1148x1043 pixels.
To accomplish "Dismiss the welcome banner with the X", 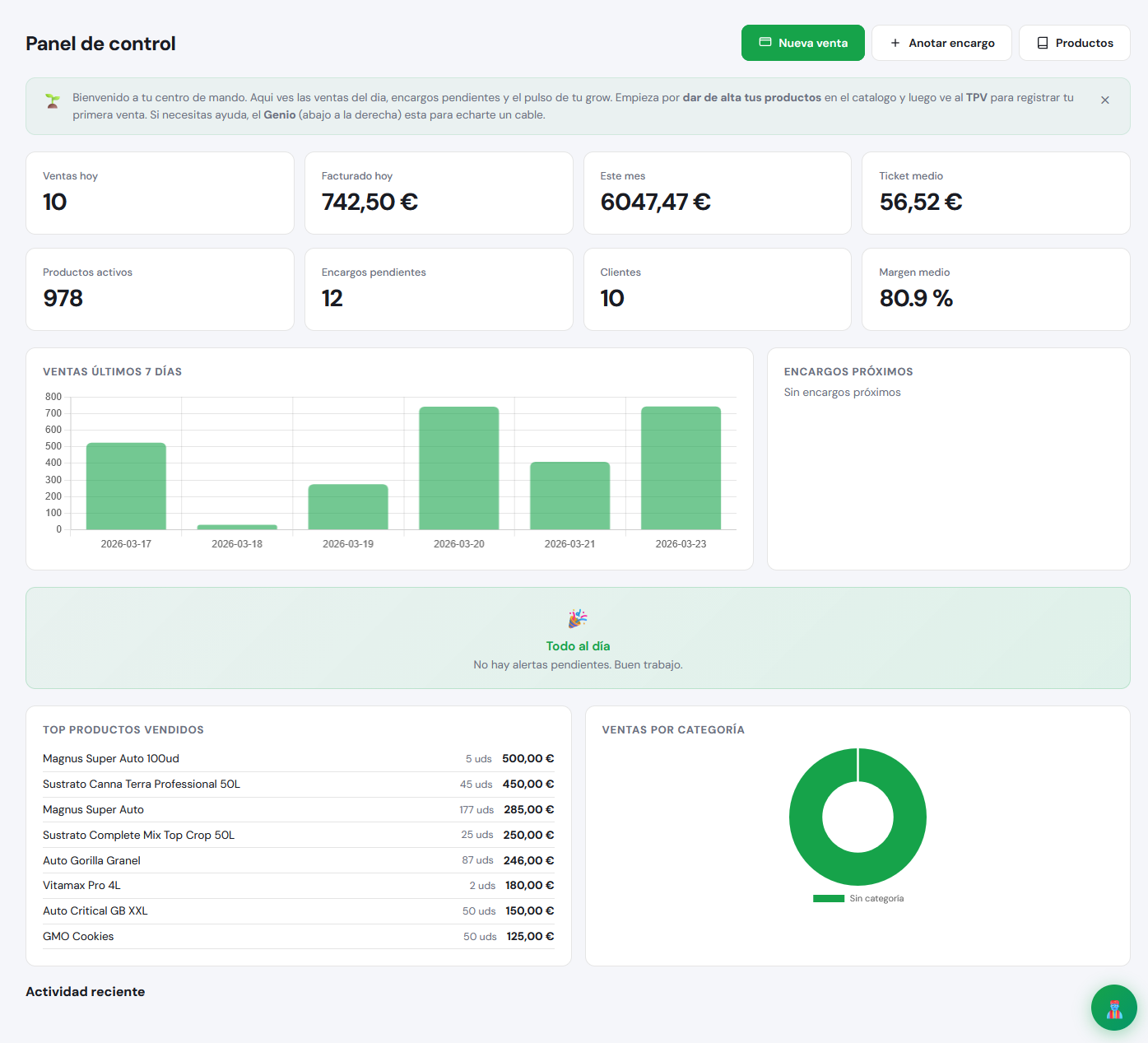I will tap(1105, 99).
